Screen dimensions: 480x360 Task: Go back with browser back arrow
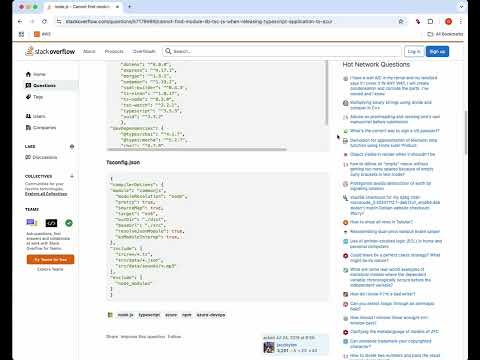pos(20,21)
